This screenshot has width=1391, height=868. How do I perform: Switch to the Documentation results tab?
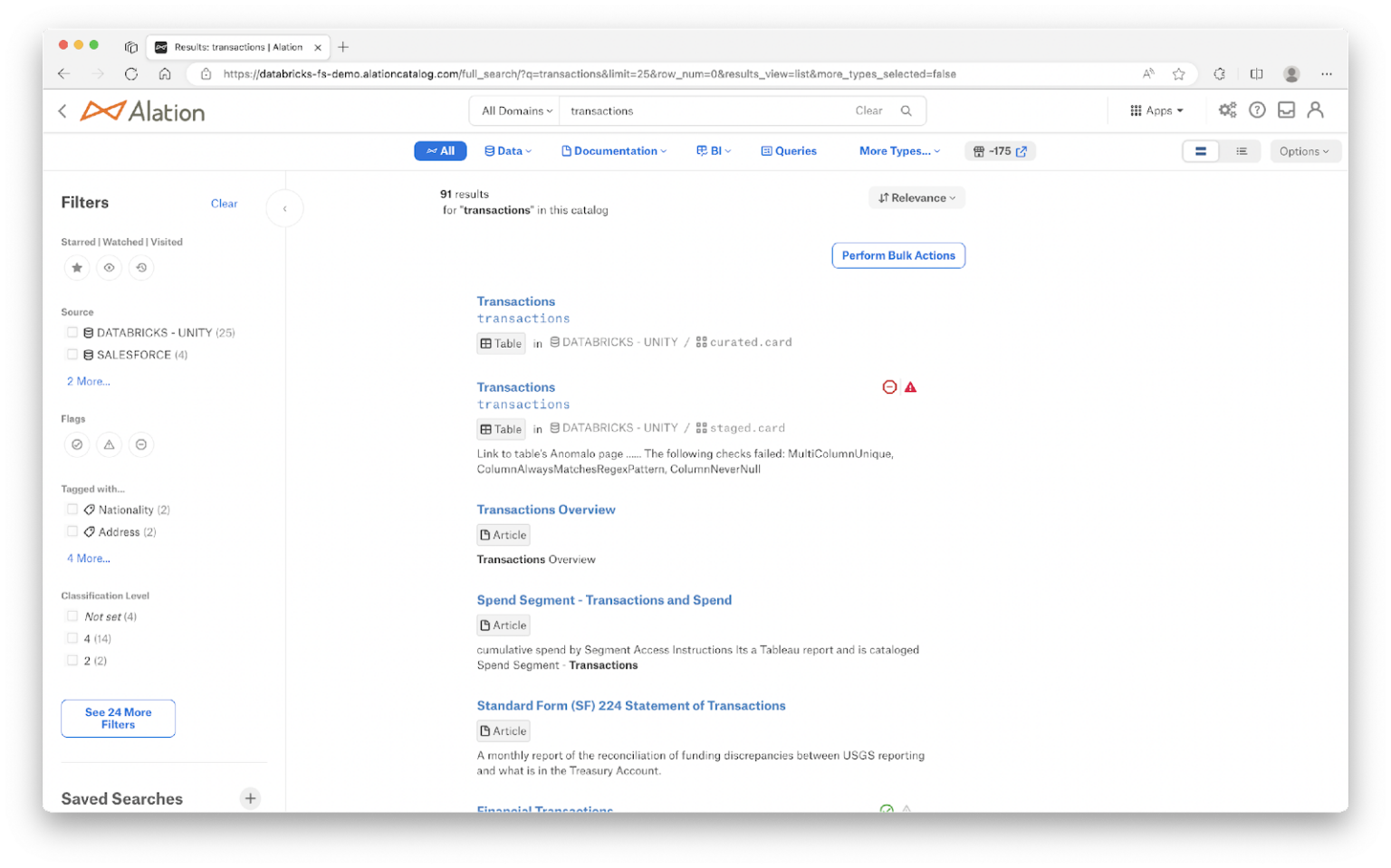[x=614, y=150]
